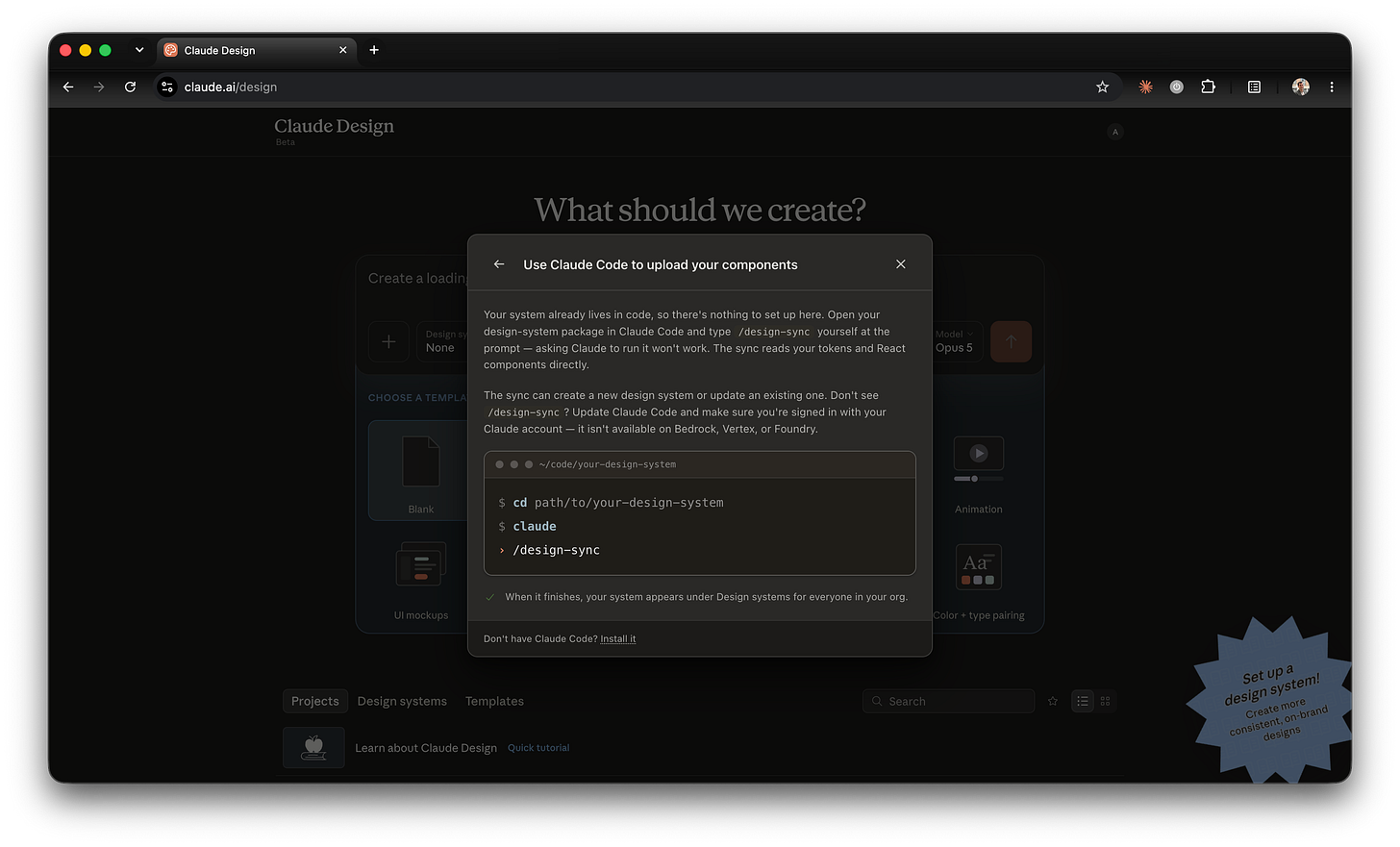Open site information icon in address bar
The height and width of the screenshot is (847, 1400).
click(167, 87)
